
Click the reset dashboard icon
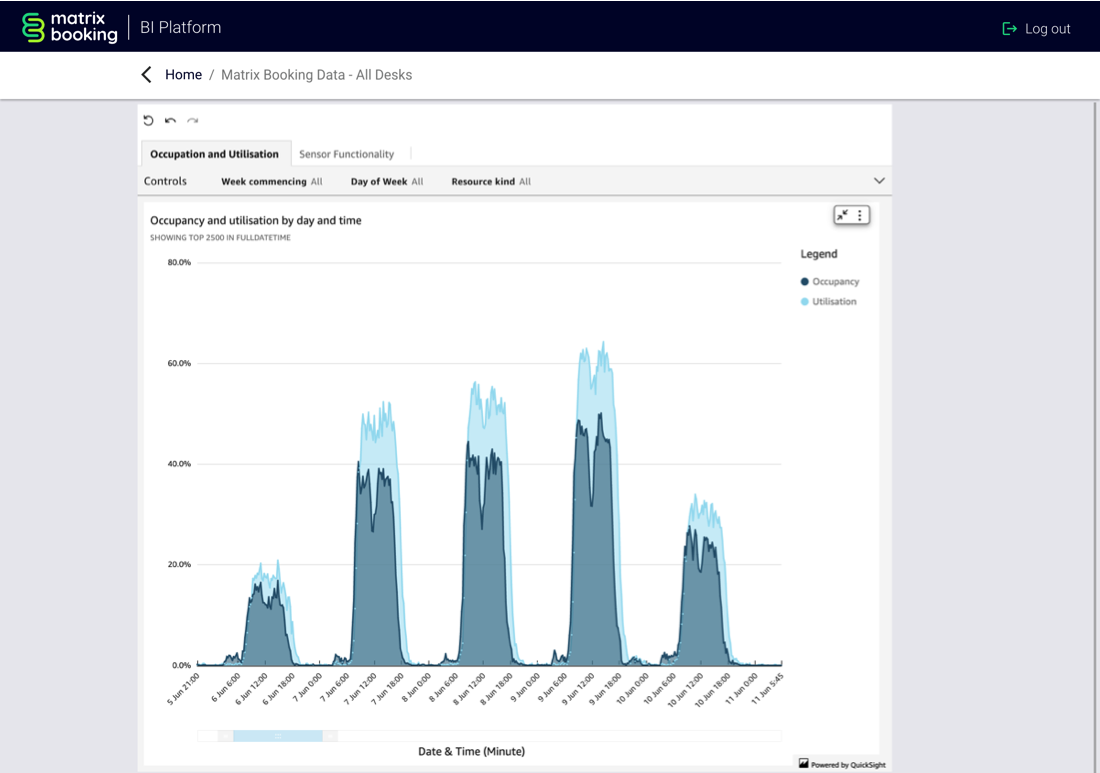coord(149,120)
